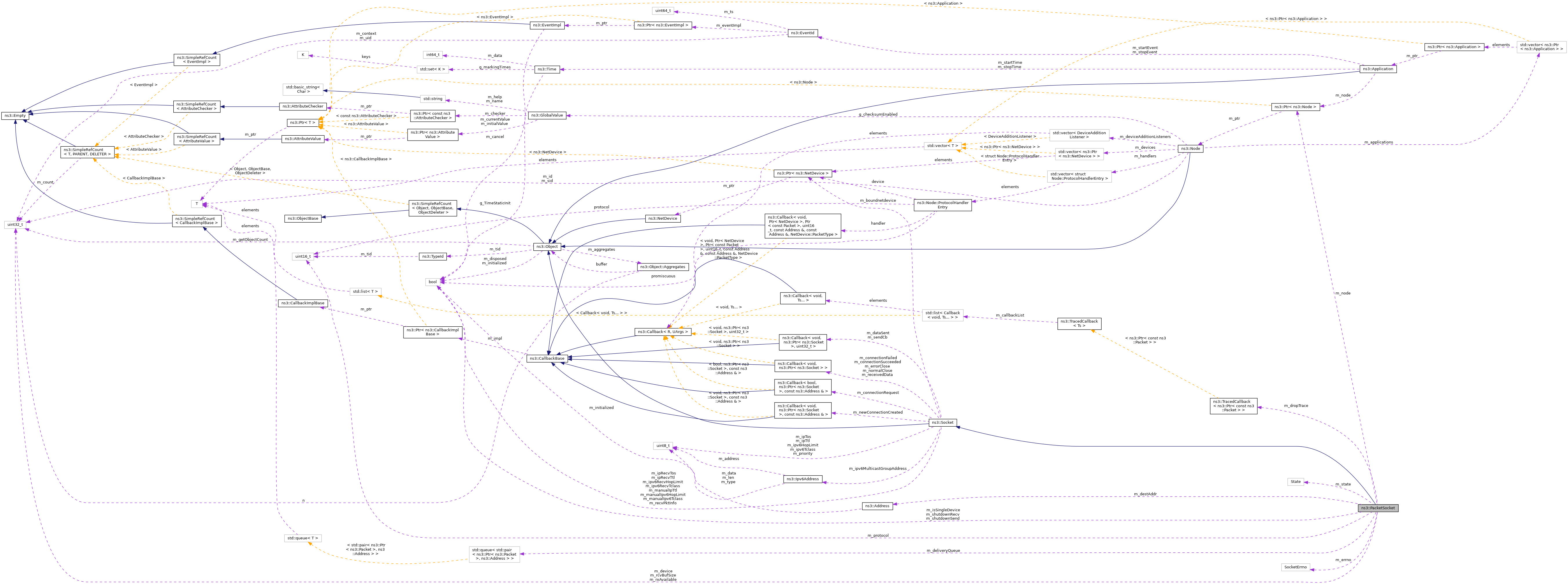Viewport: 1568px width, 584px height.
Task: Select the ns3::Object::Aggregates node
Action: tap(662, 266)
